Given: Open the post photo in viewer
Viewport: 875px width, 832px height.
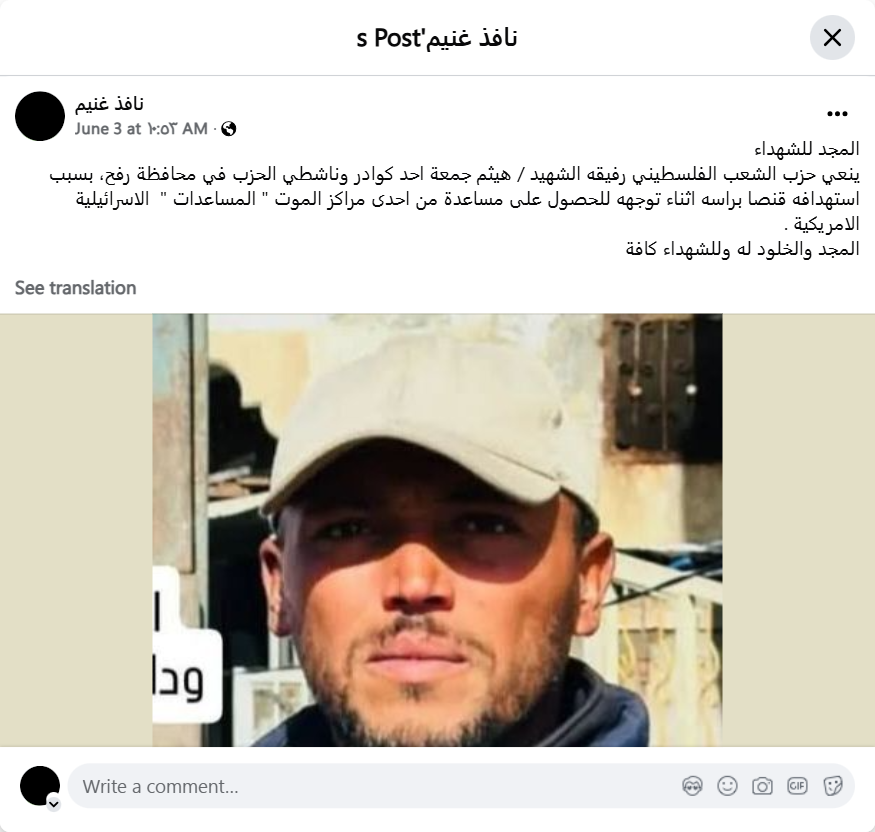Looking at the screenshot, I should pos(437,530).
